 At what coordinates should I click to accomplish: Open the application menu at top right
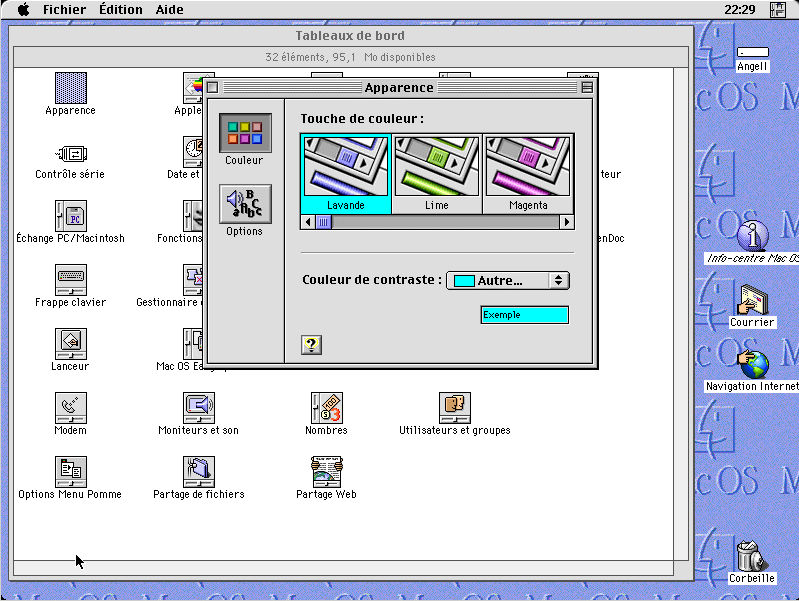(x=777, y=10)
